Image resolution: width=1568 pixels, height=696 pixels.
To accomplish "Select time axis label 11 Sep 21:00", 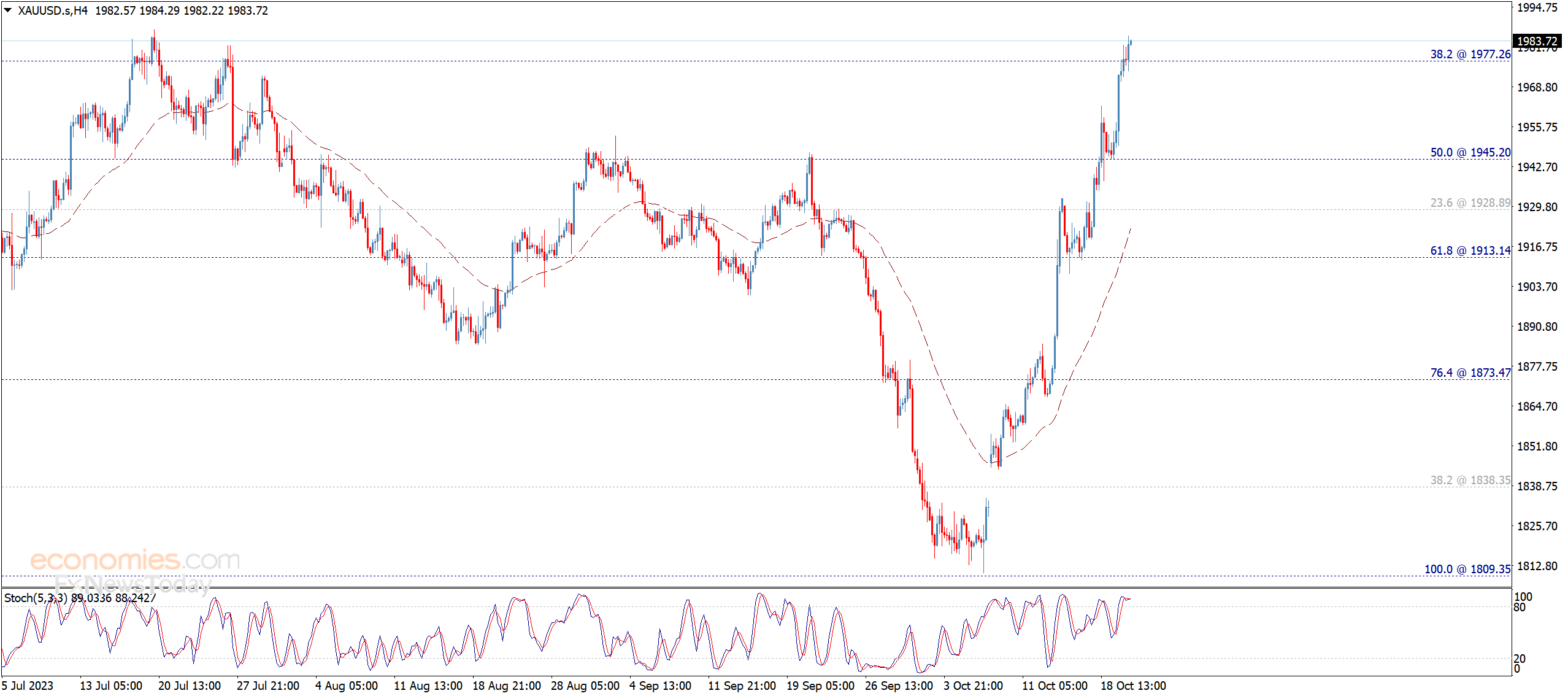I will coord(742,686).
